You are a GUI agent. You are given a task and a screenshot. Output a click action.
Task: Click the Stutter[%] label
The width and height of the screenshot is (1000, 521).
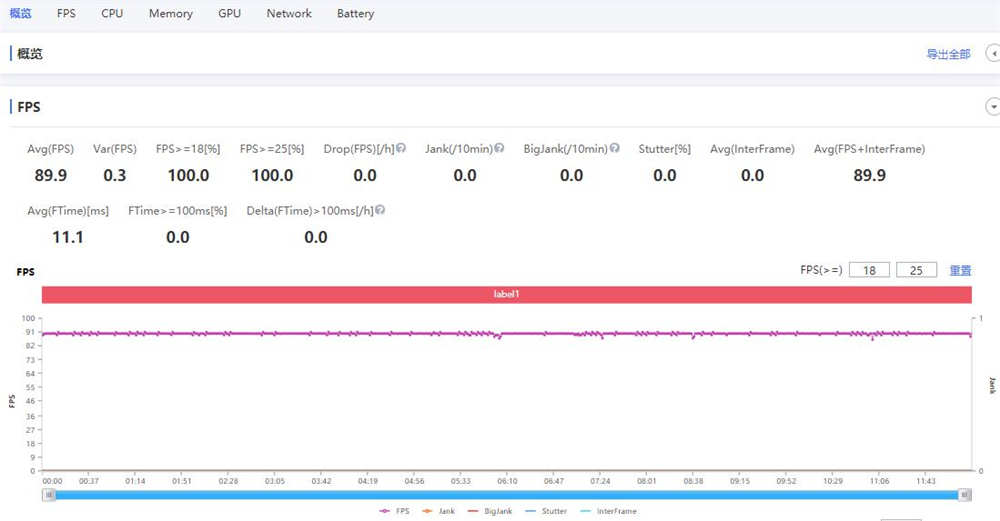tap(665, 149)
